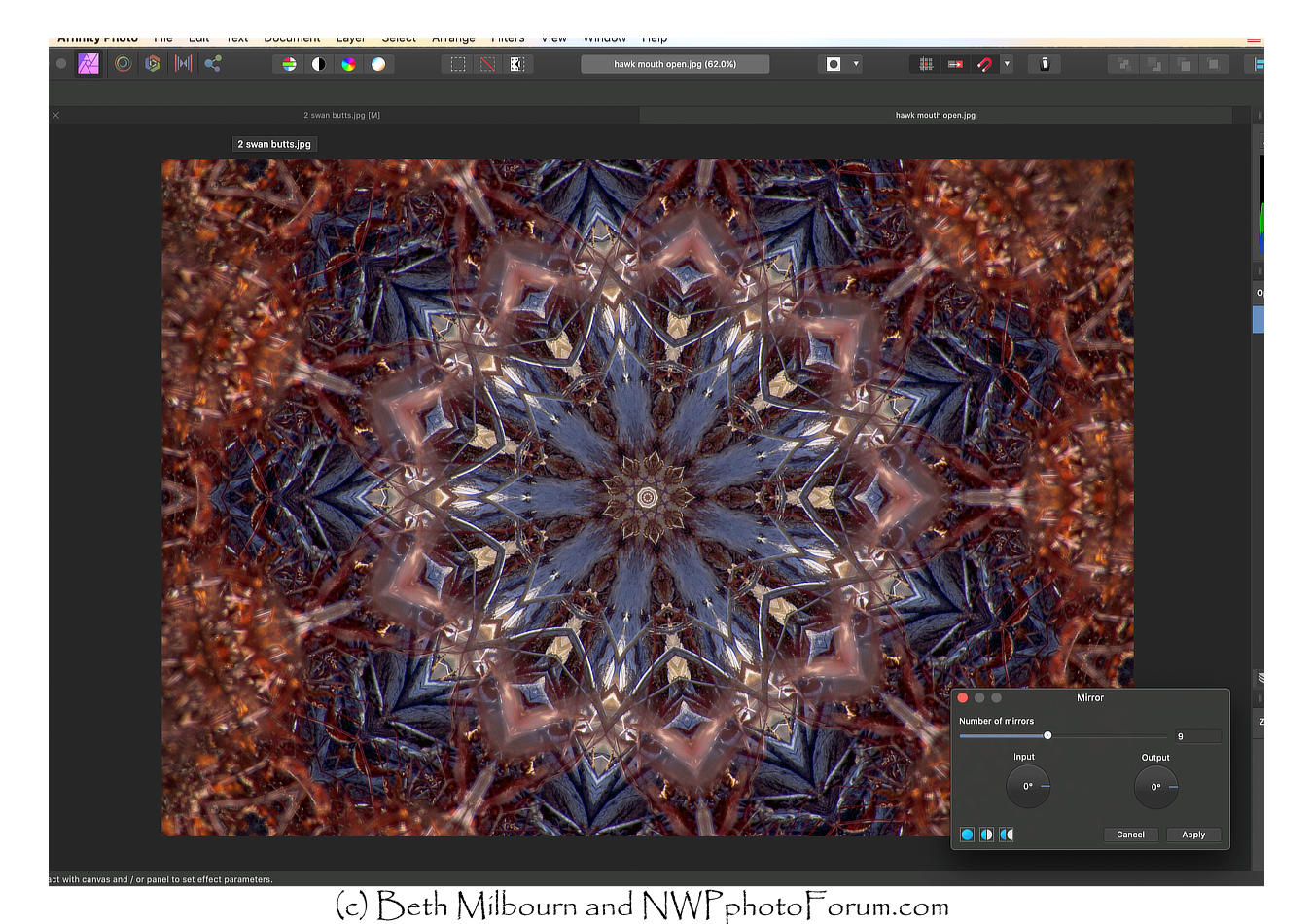Click the status bar effect parameters hint
The image size is (1313, 924).
pos(160,879)
